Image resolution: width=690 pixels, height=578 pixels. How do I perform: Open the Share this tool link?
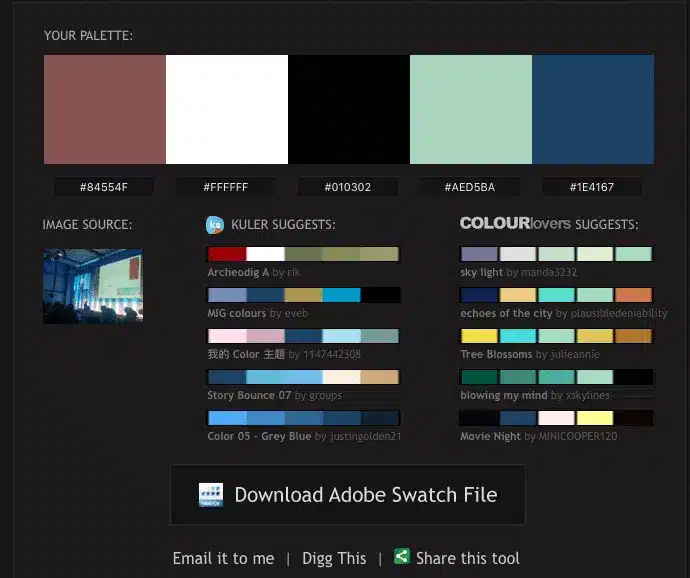(467, 558)
